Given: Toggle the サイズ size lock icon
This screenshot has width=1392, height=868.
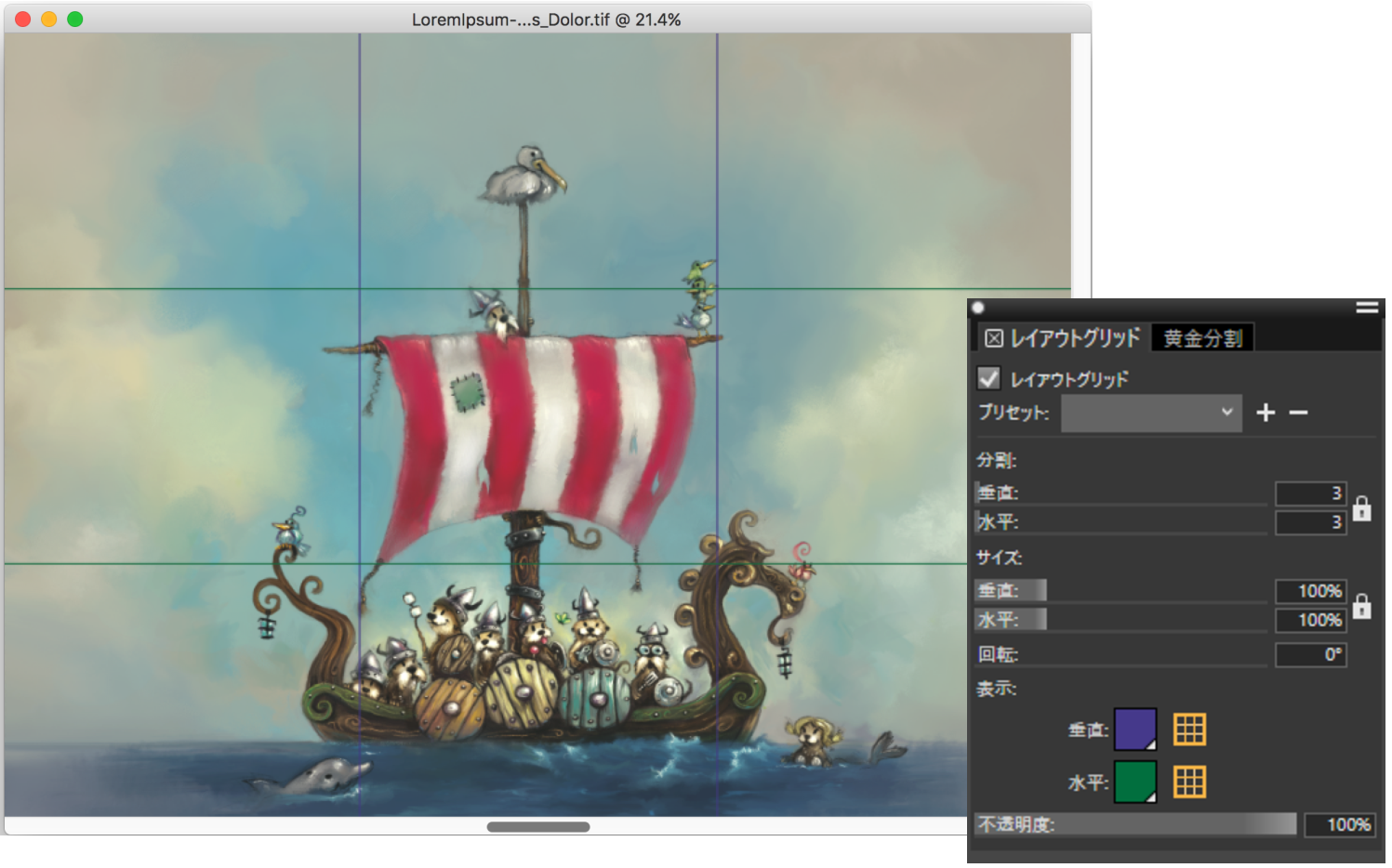Looking at the screenshot, I should pos(1361,606).
